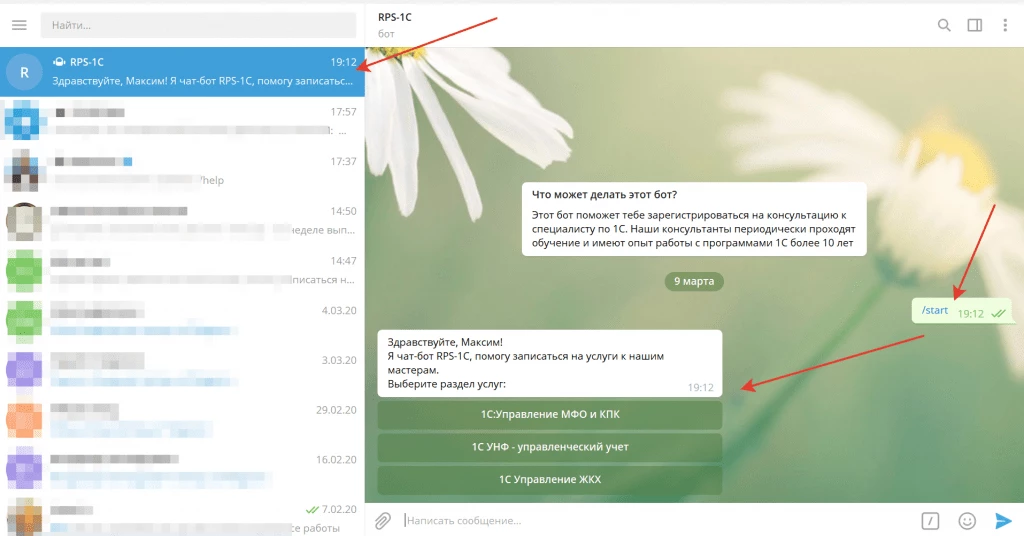Click the /start command link
The image size is (1024, 536).
coord(935,310)
